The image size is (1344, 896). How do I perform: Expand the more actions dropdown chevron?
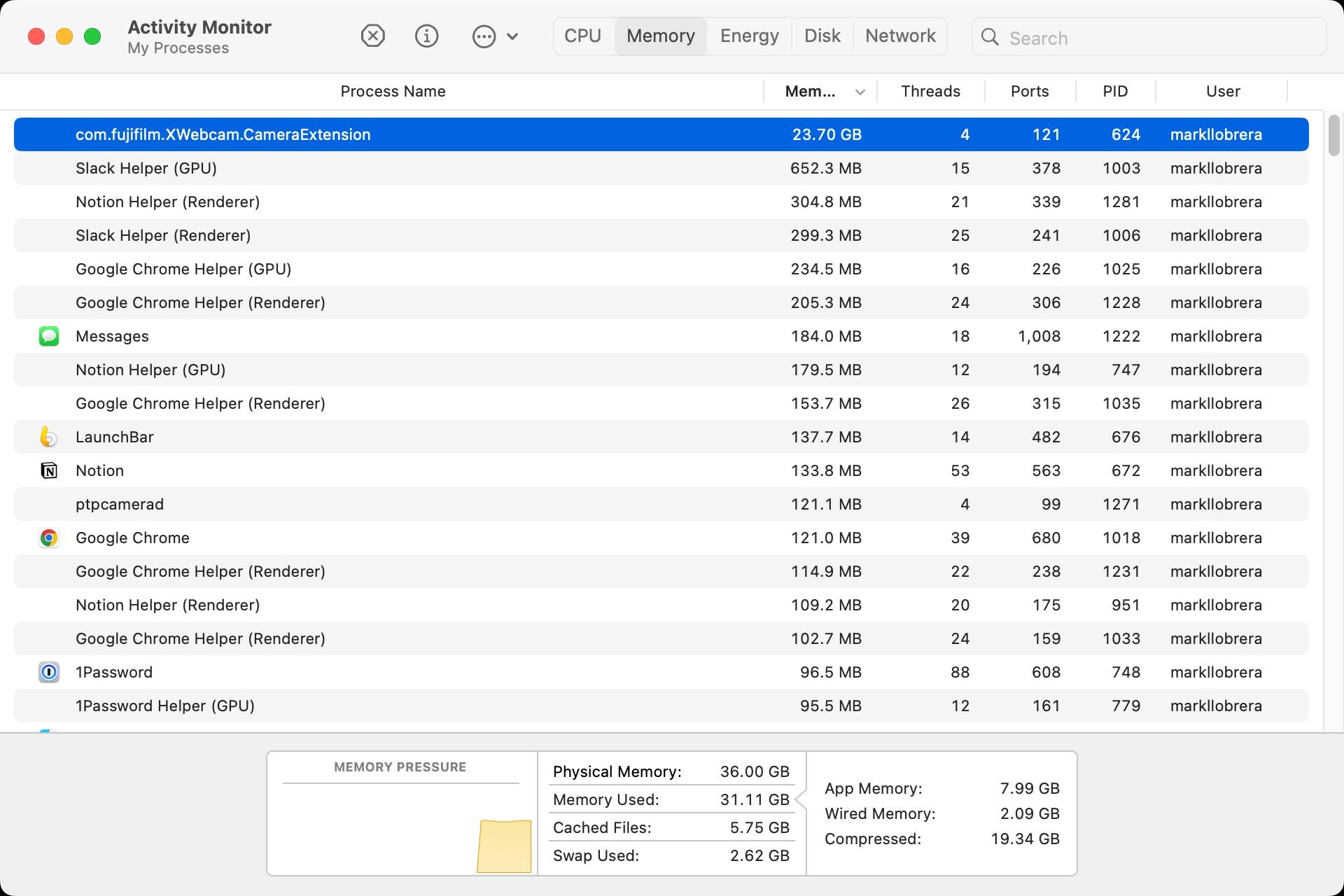(x=512, y=36)
